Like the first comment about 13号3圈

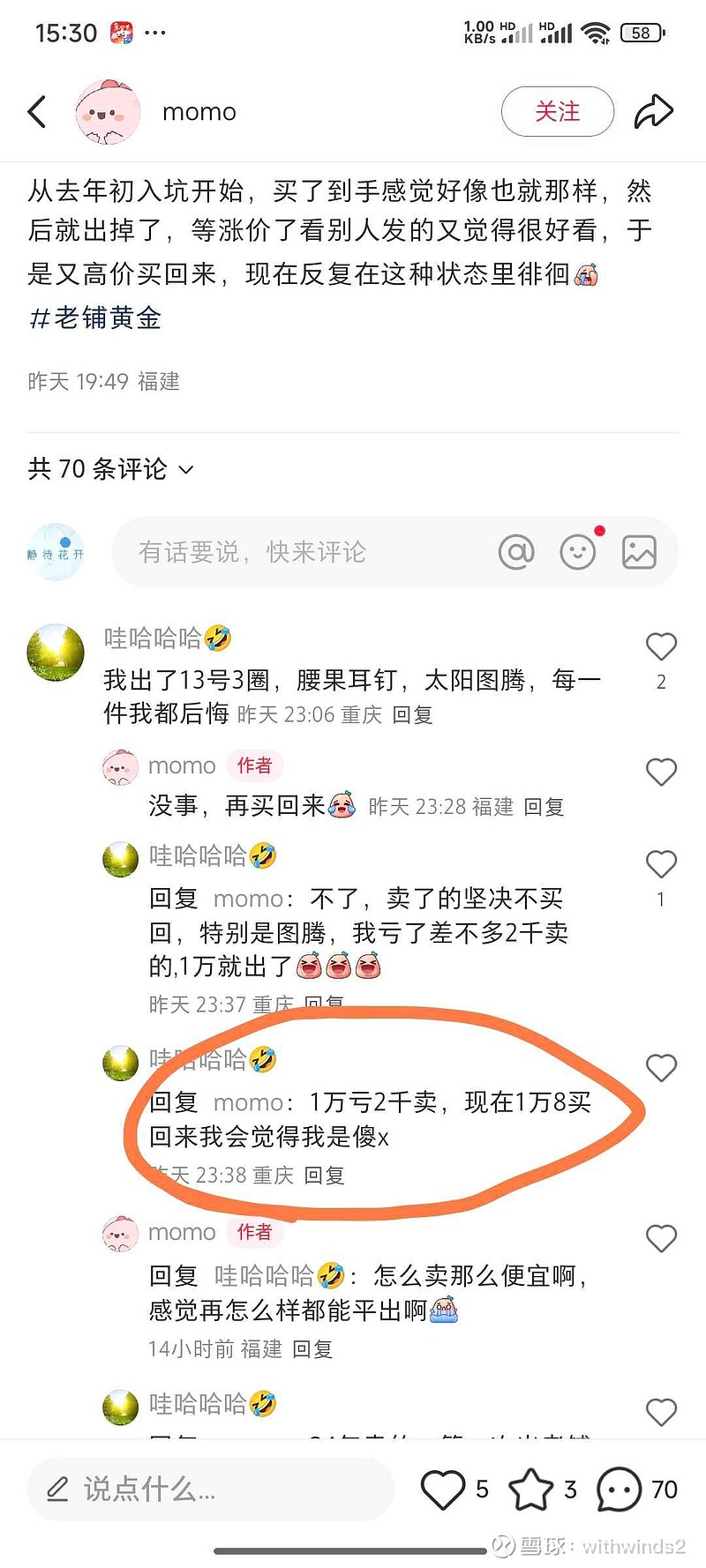coord(661,647)
